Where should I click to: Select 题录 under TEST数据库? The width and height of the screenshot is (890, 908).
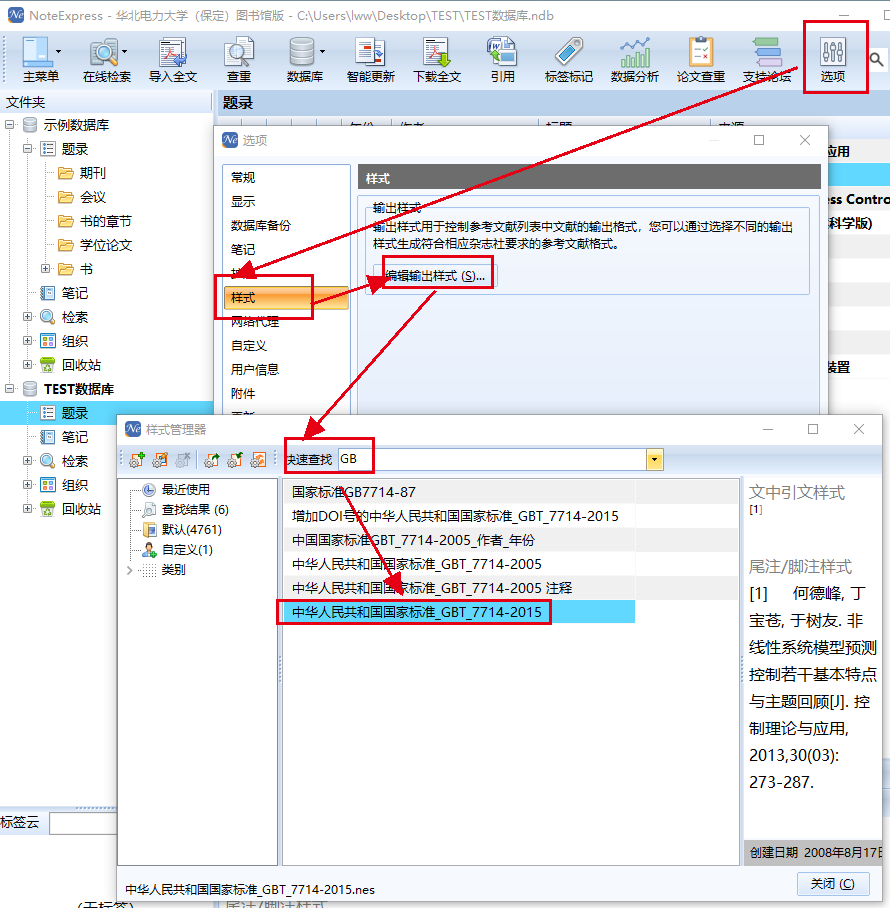point(74,413)
